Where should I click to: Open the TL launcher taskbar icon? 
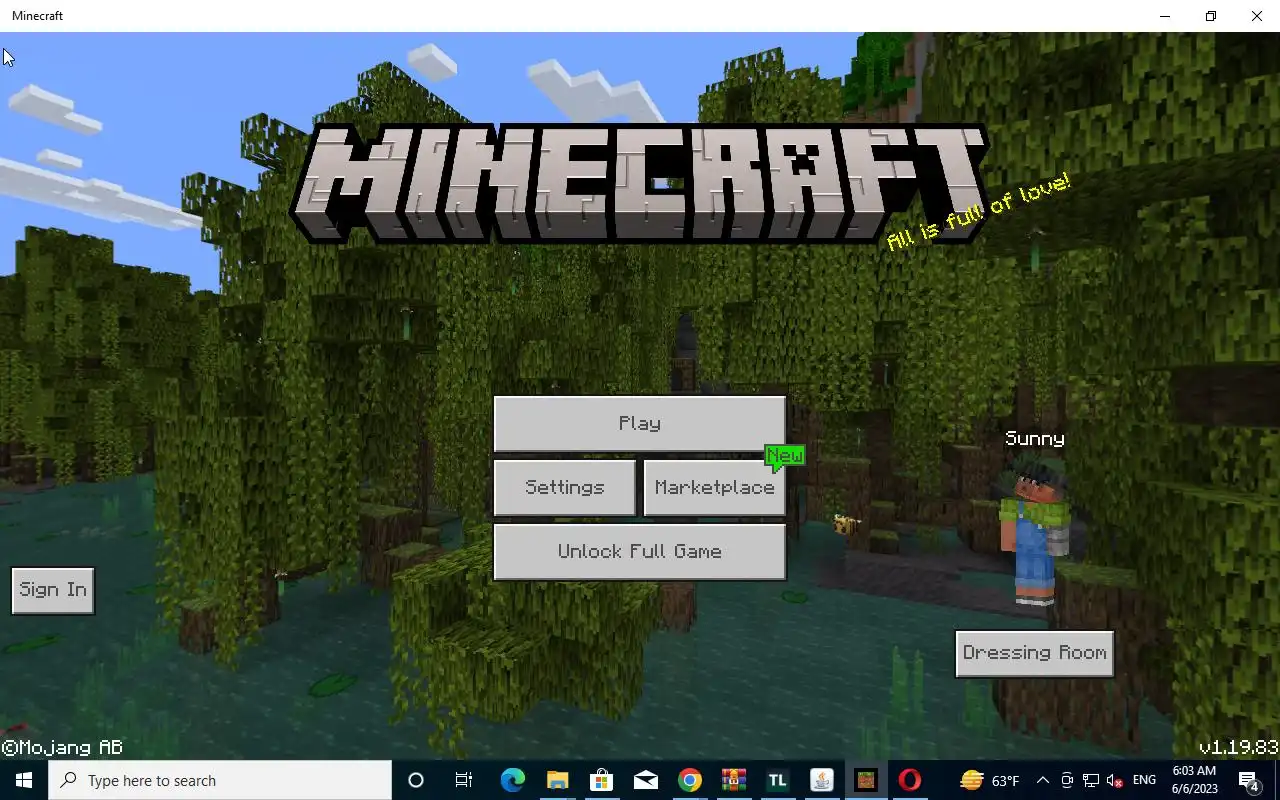click(x=777, y=780)
